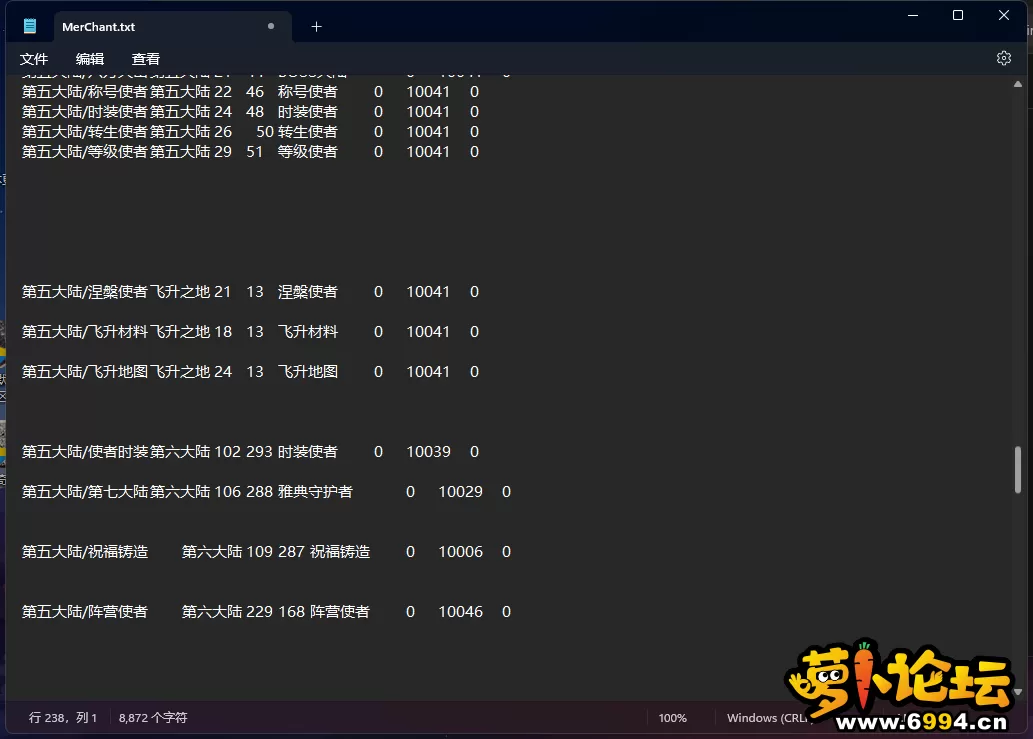Add a new tab with plus button
The width and height of the screenshot is (1033, 739).
(316, 26)
